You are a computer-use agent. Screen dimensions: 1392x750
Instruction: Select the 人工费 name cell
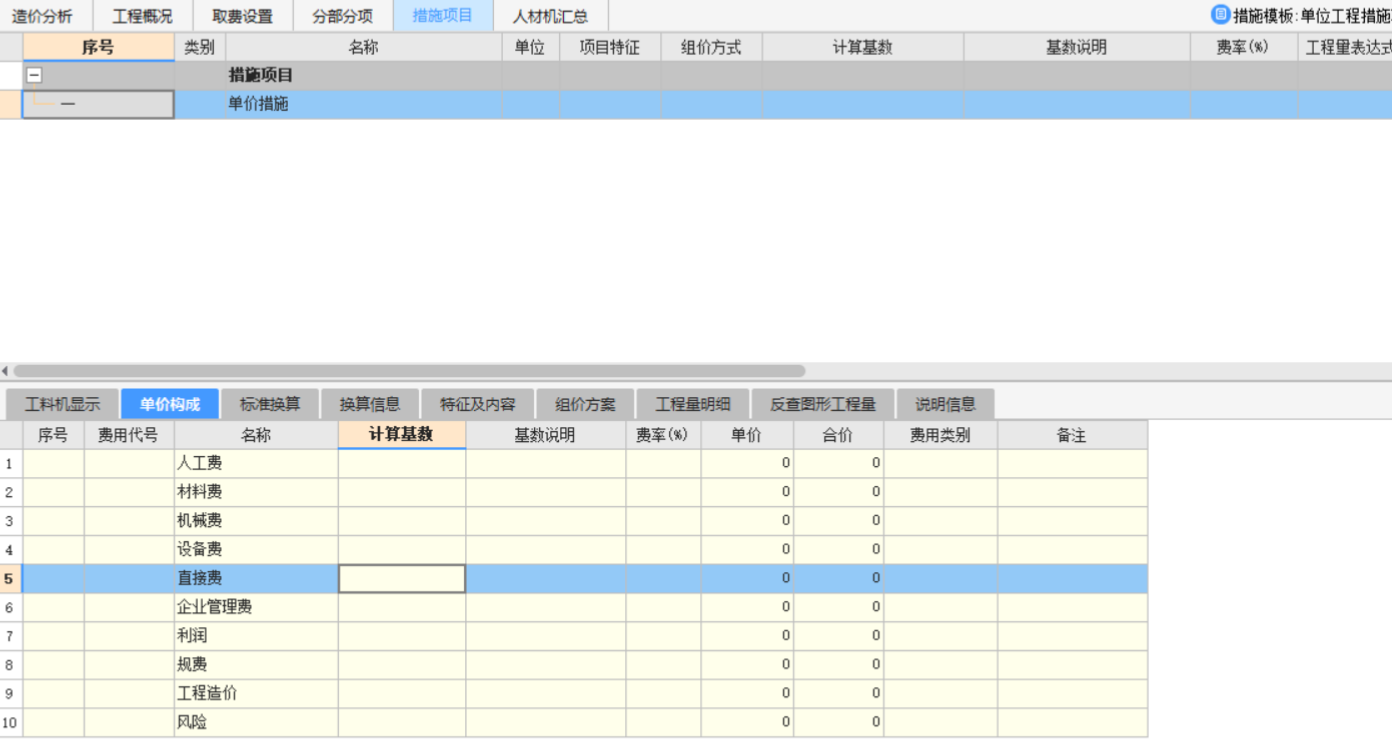coord(256,463)
